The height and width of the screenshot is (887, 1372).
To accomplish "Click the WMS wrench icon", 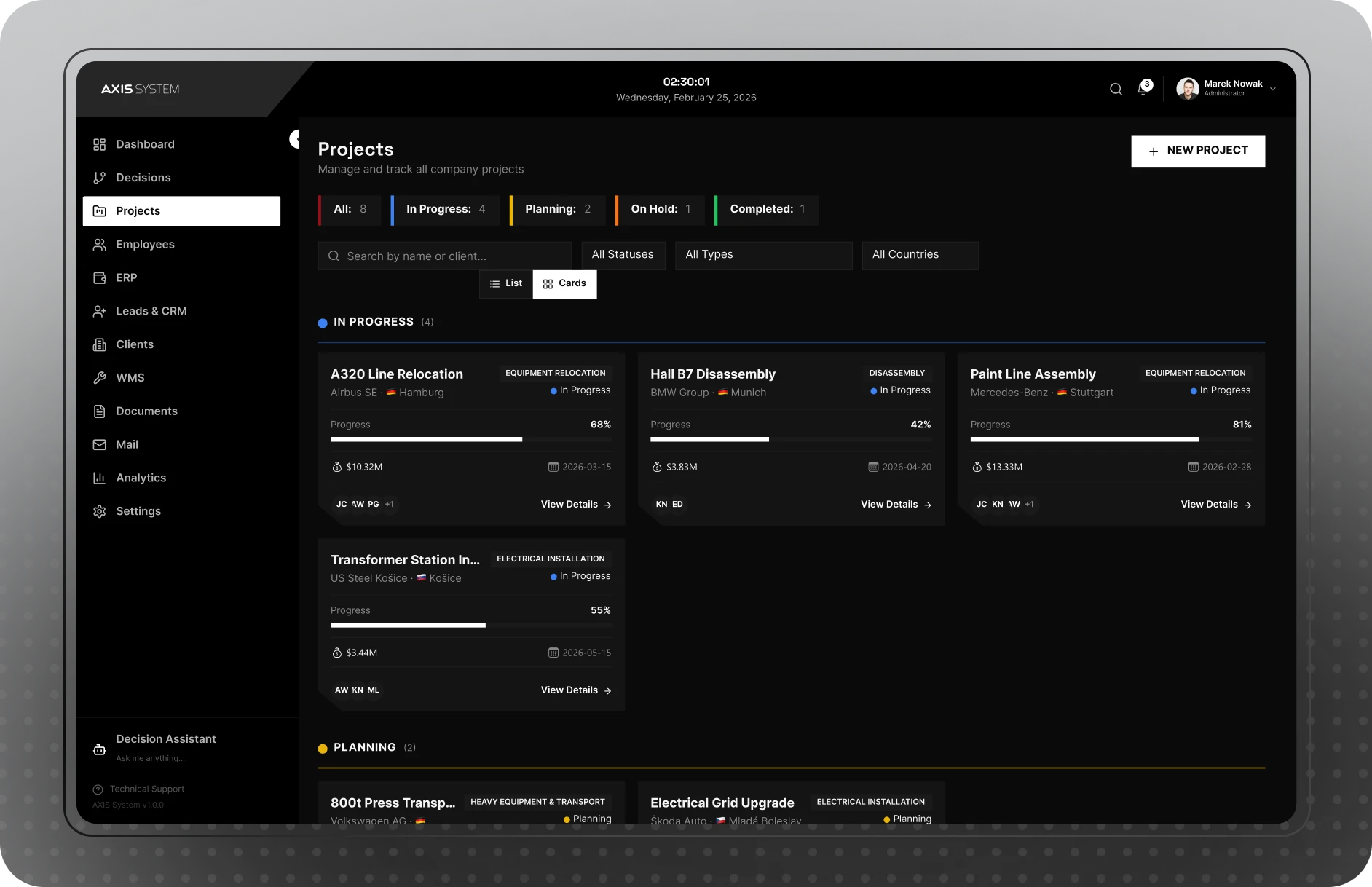I will tap(100, 378).
